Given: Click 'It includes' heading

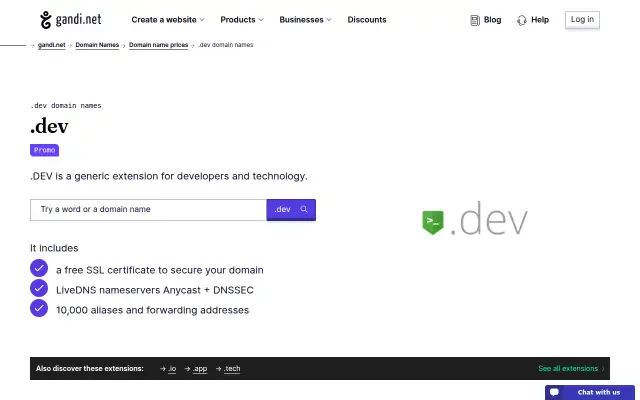Looking at the screenshot, I should point(54,248).
